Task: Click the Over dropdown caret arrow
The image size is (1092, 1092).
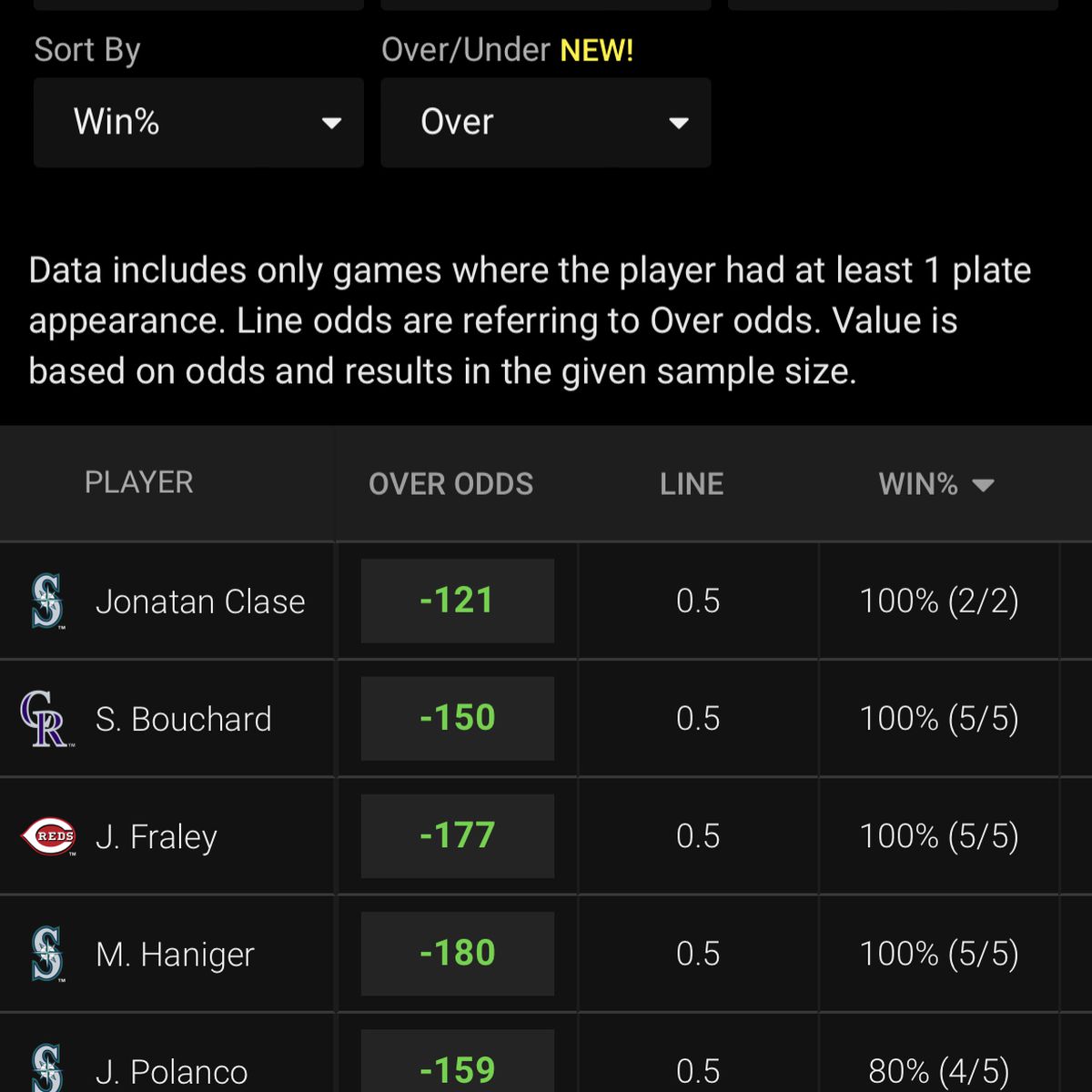Action: 679,123
